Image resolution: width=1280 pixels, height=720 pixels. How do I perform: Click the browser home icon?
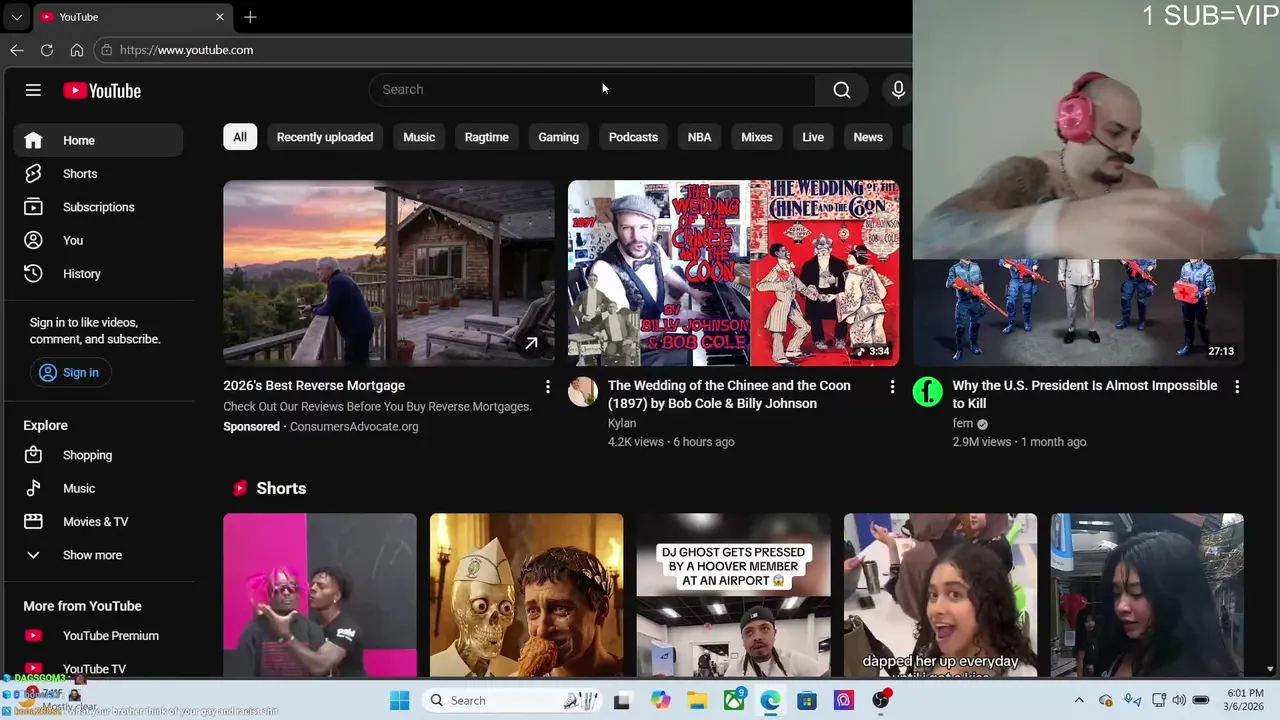click(77, 50)
